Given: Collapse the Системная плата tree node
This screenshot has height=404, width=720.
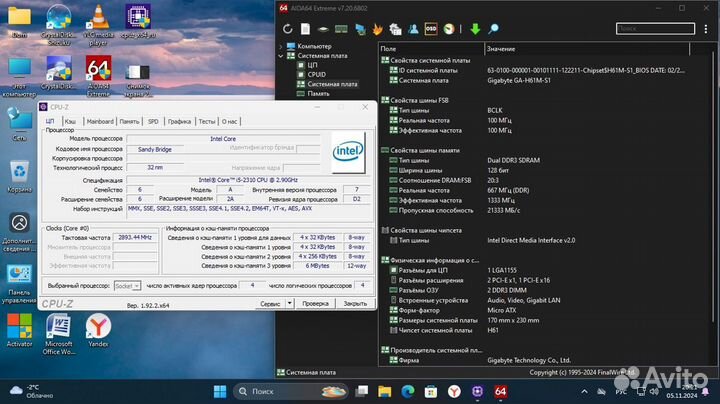Looking at the screenshot, I should tap(281, 56).
